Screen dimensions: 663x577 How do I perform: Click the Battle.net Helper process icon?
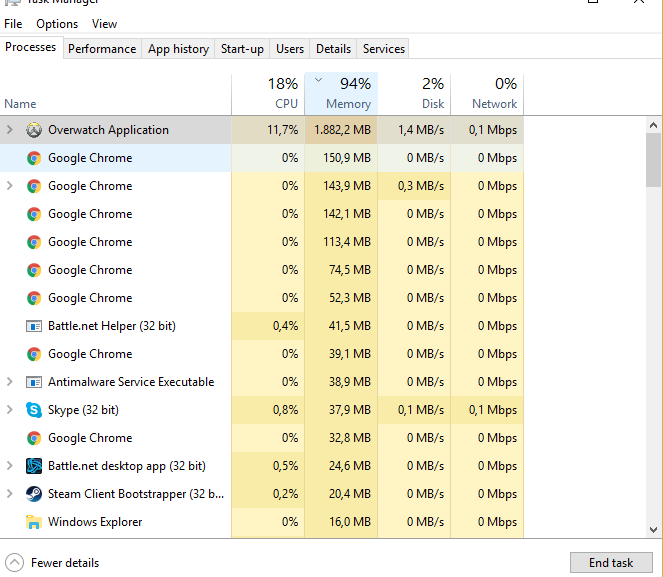(33, 326)
